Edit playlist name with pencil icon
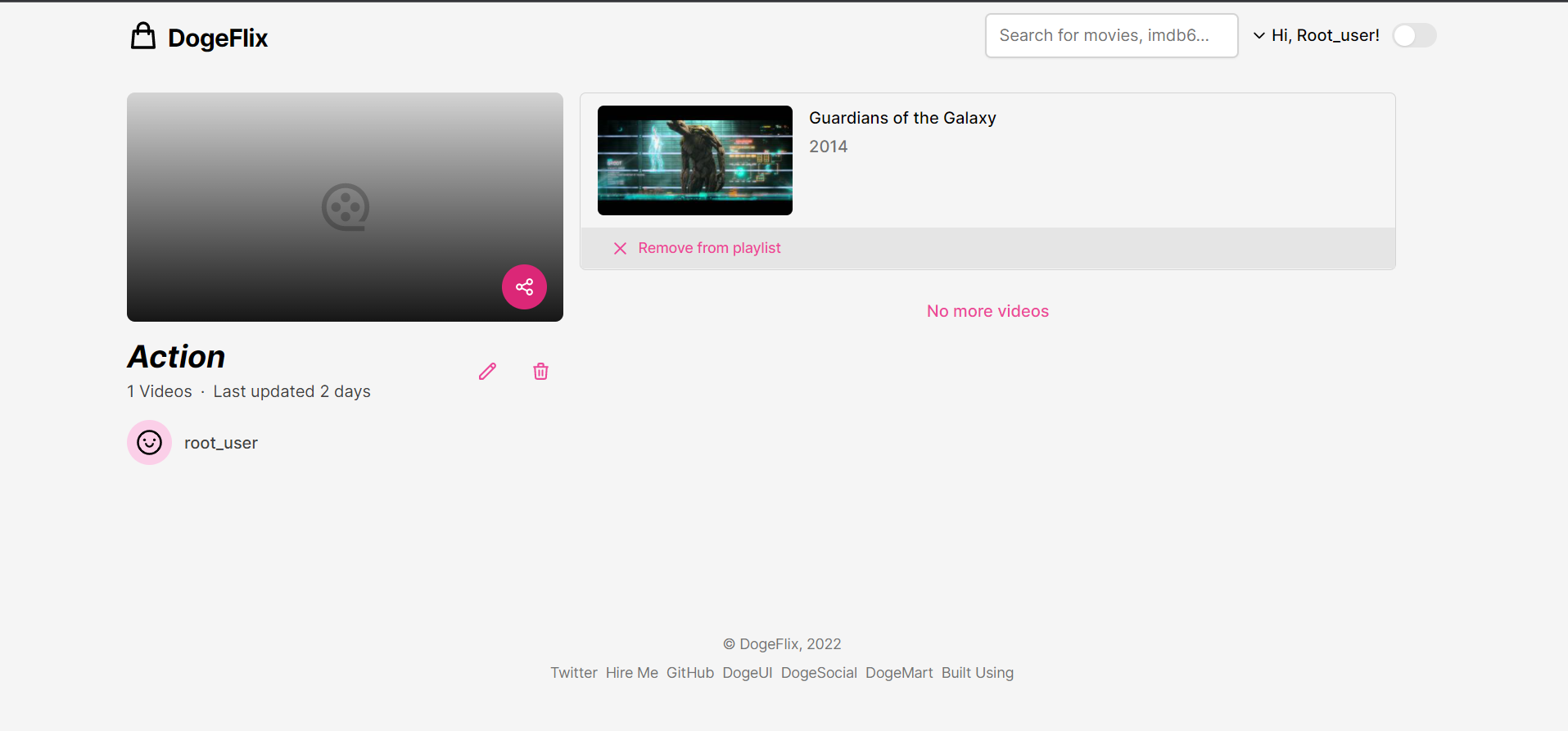Image resolution: width=1568 pixels, height=731 pixels. (x=487, y=372)
